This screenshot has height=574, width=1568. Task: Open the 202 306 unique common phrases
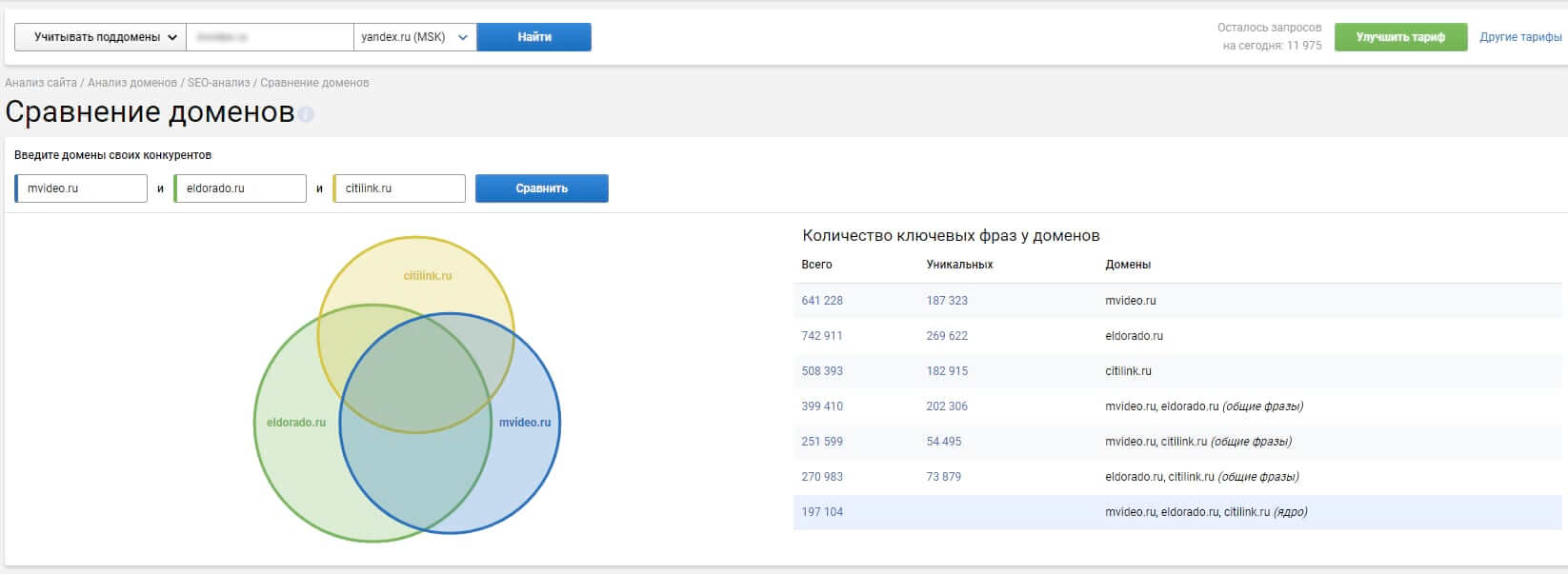[947, 406]
